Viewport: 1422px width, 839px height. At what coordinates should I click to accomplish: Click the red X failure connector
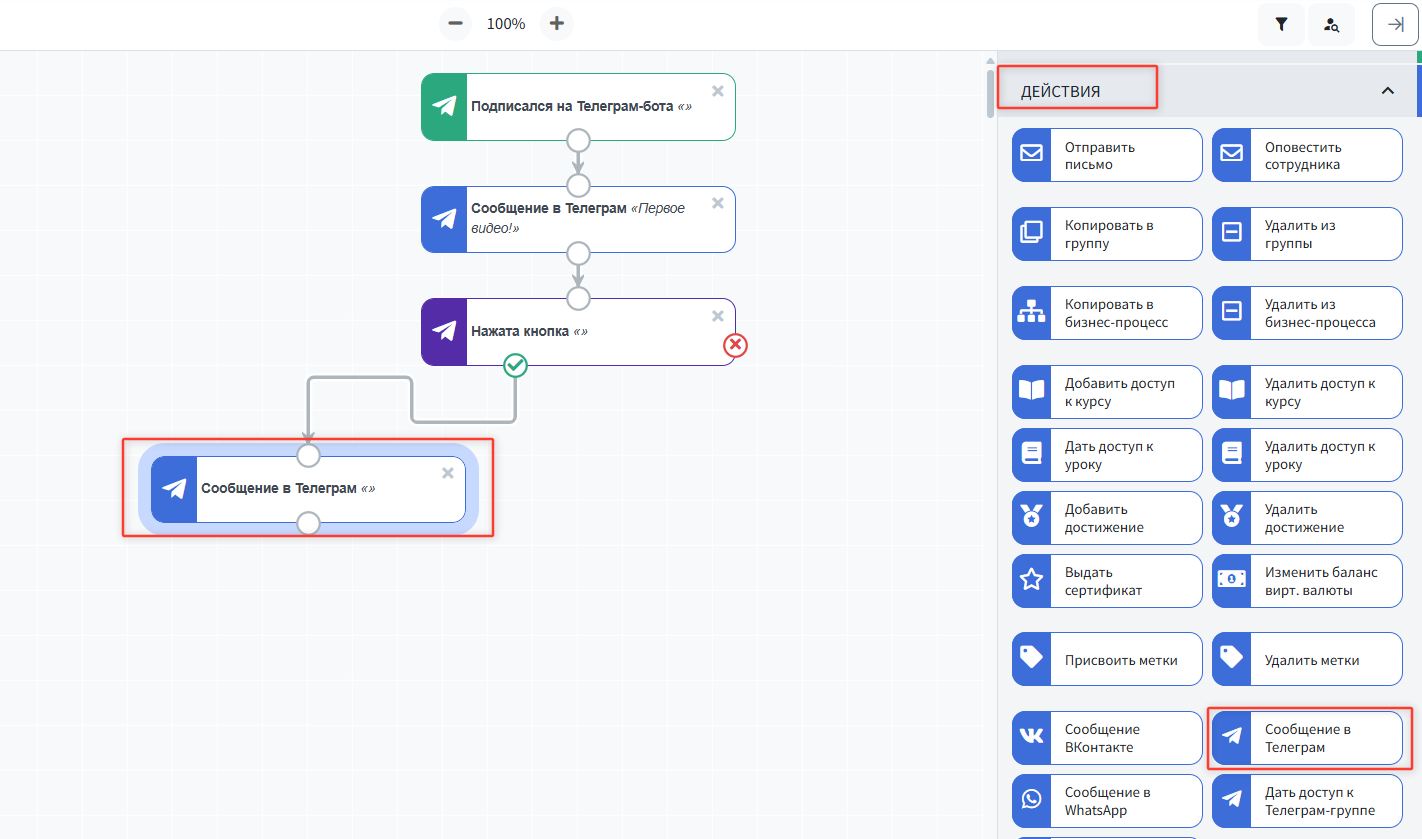736,345
